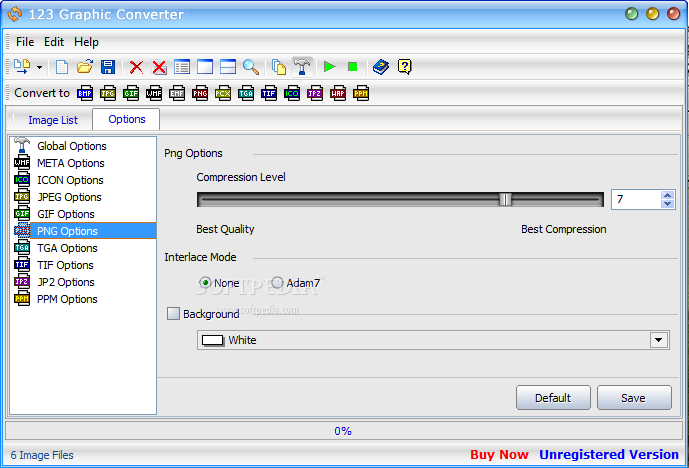Convert to PCX format icon
Screen dimensions: 689x468
click(223, 93)
